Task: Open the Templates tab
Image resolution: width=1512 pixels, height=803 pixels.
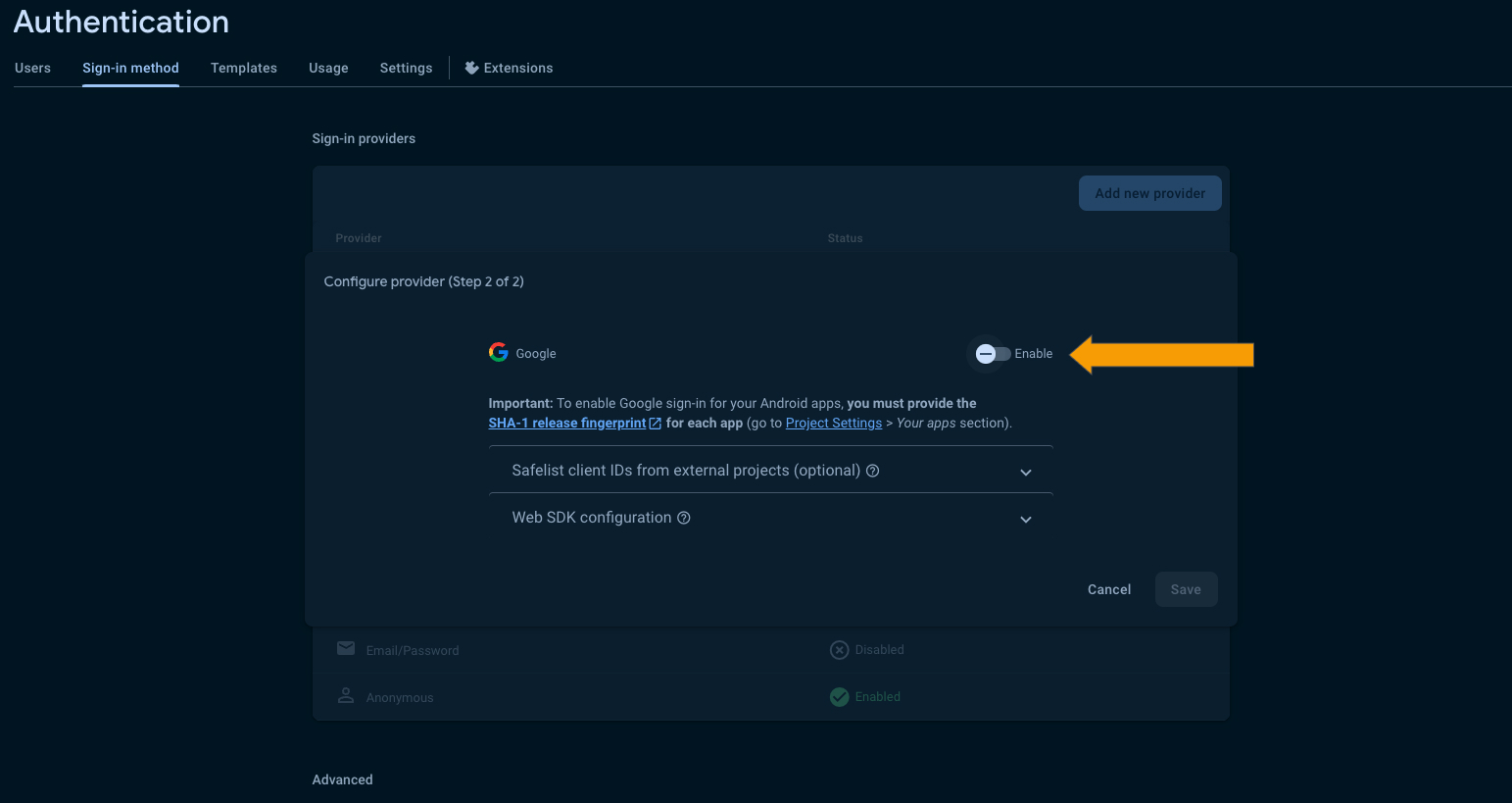Action: tap(244, 68)
